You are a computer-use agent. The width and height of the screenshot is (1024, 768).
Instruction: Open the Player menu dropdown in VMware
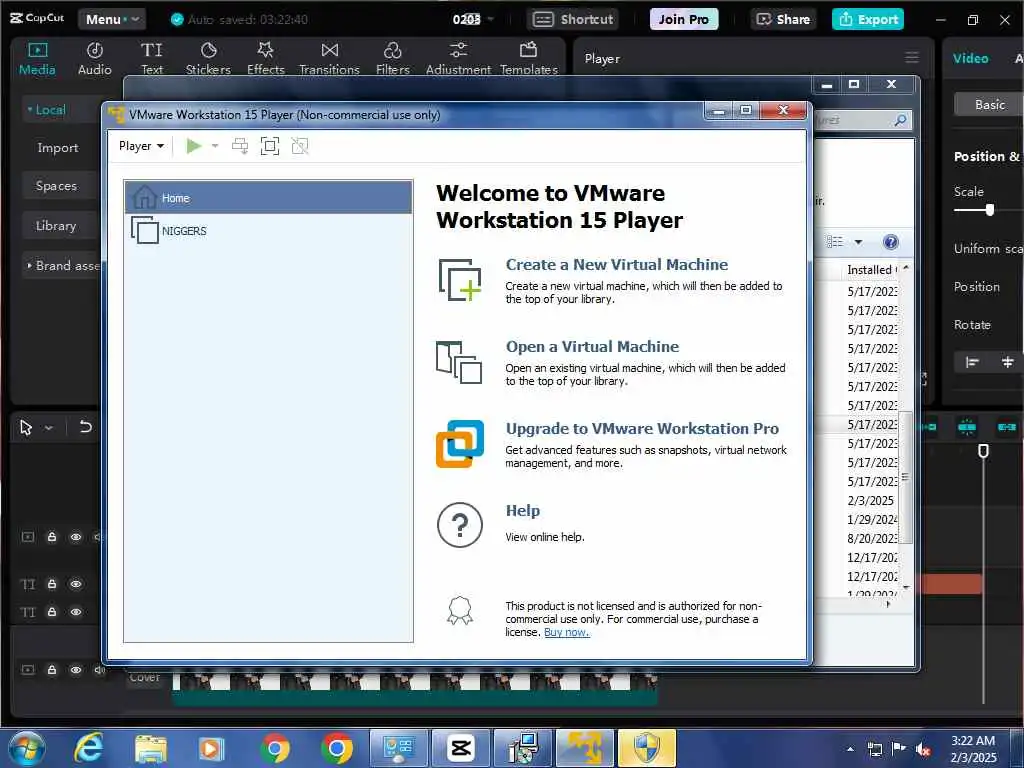click(141, 146)
